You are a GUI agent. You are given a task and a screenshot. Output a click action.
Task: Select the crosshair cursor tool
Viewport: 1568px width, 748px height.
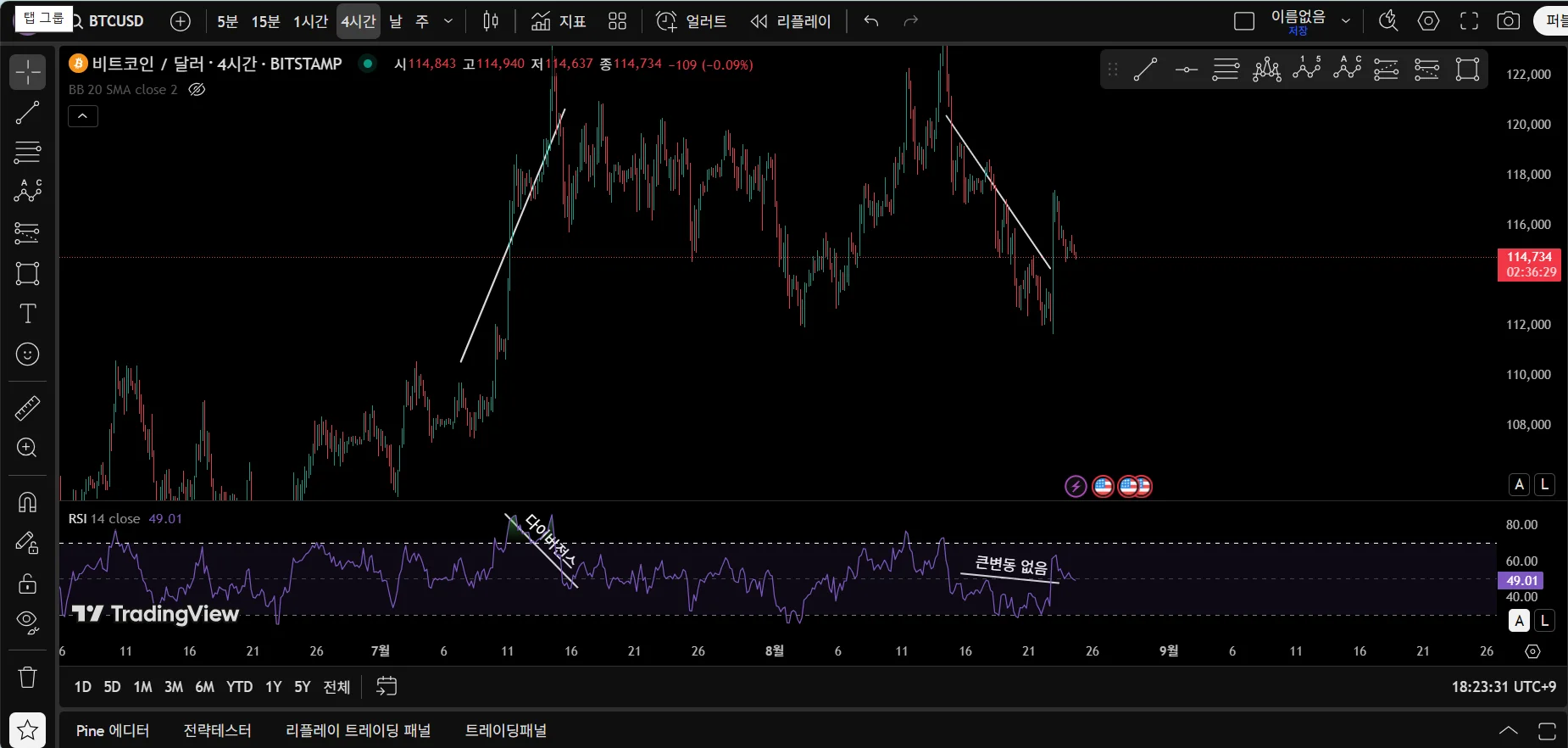click(27, 72)
